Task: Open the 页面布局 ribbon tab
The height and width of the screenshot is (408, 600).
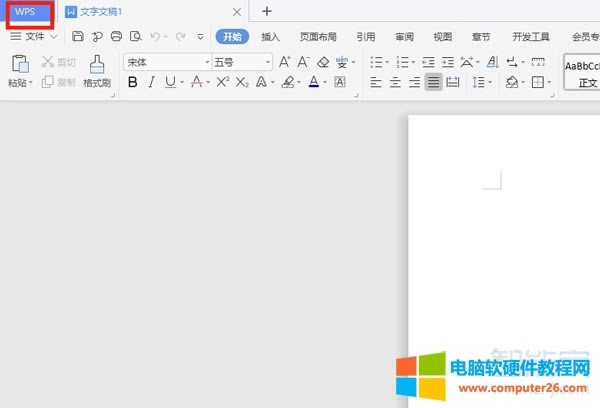Action: pos(317,37)
